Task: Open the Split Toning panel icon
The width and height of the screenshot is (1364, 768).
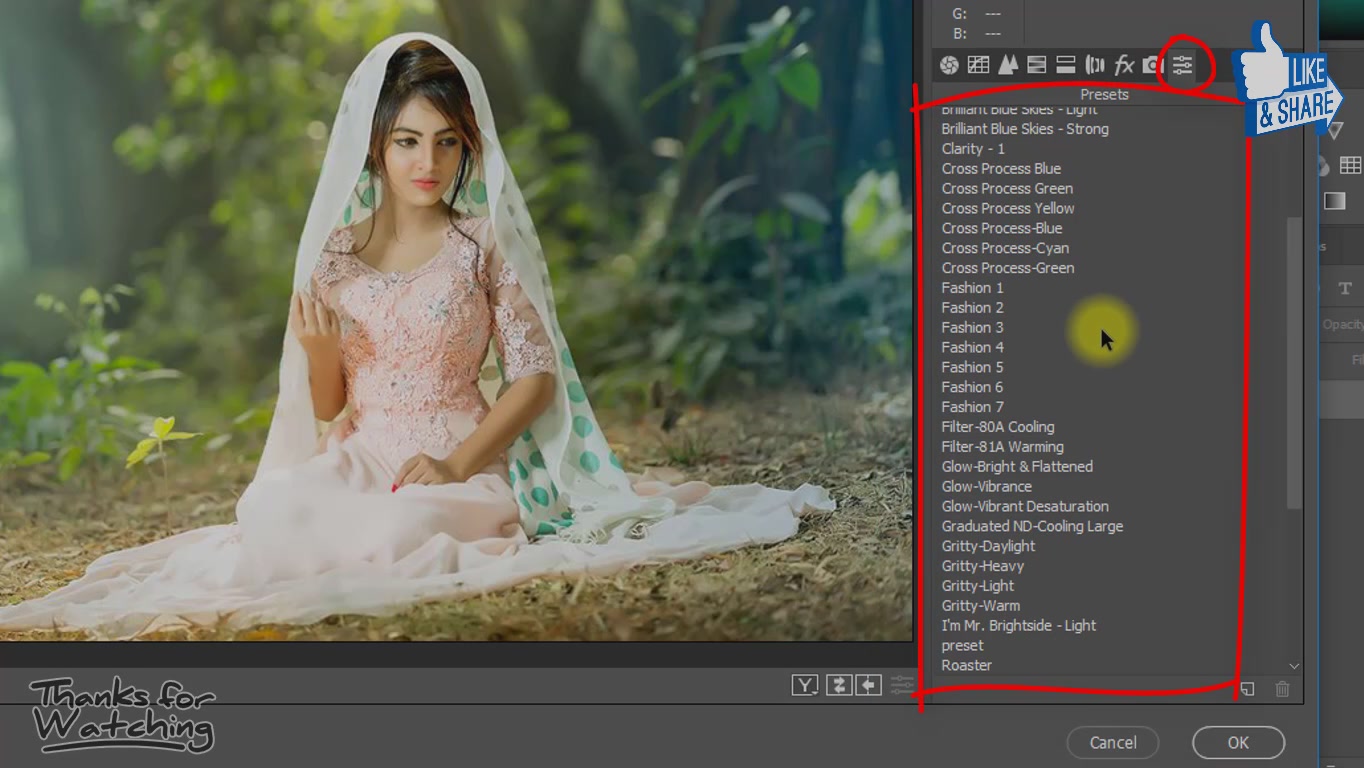Action: pyautogui.click(x=1066, y=65)
